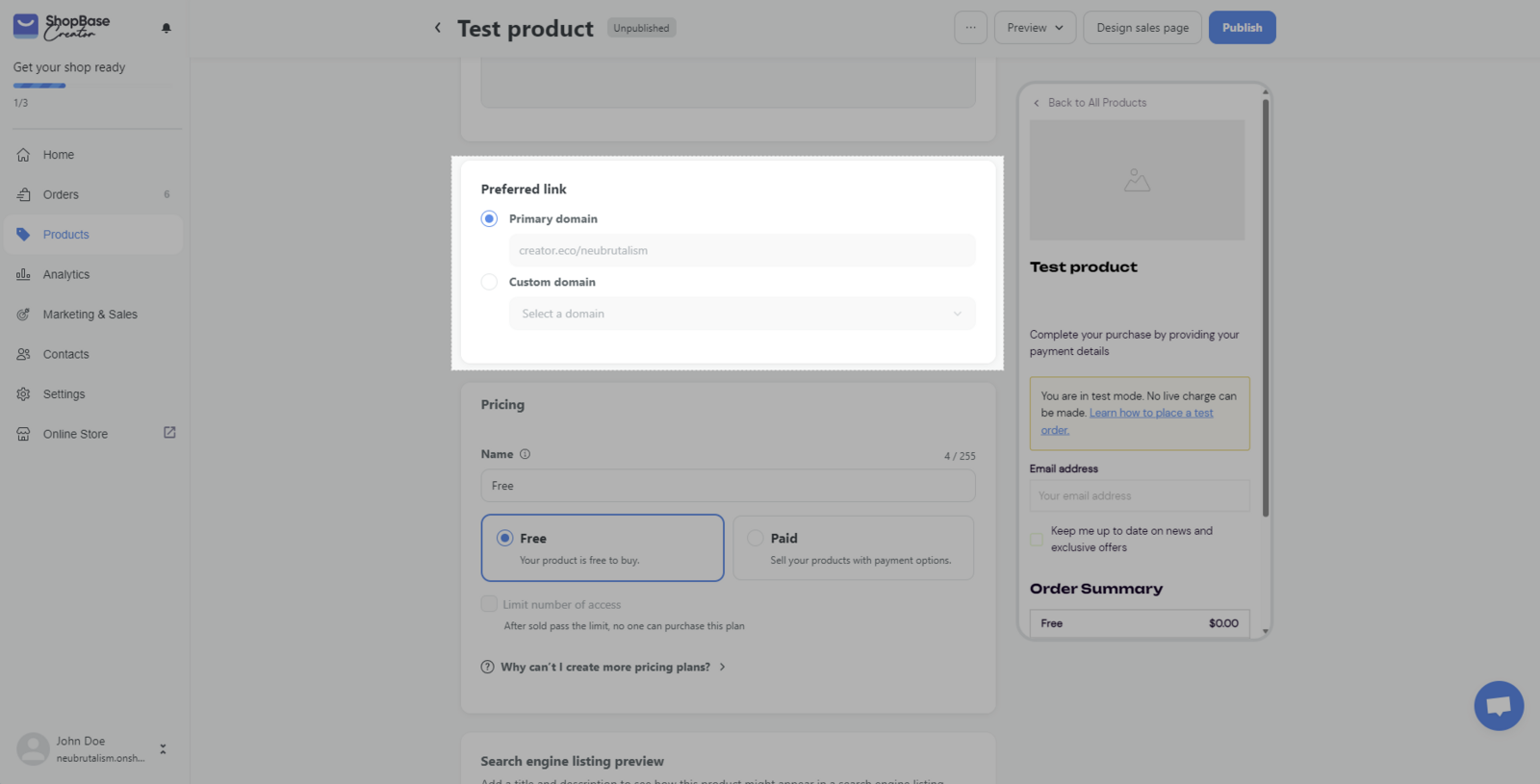Open Marketing & Sales section

[93, 315]
